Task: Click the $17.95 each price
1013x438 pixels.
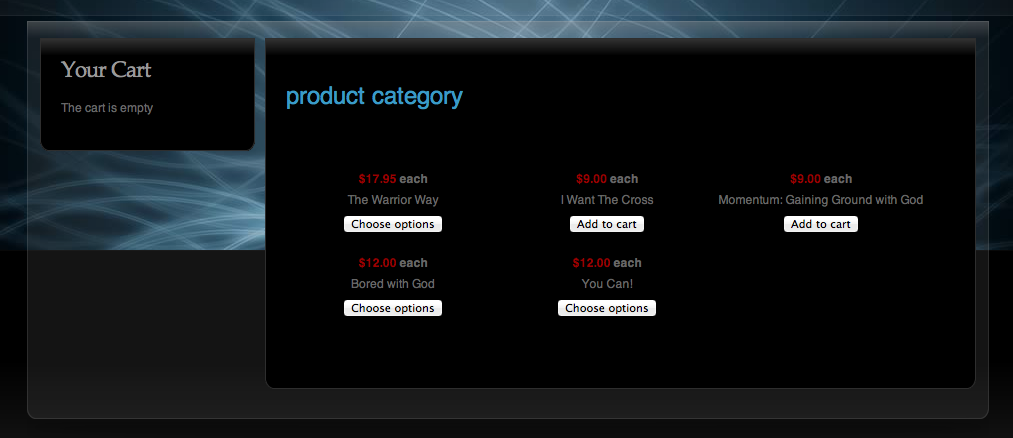Action: click(393, 179)
